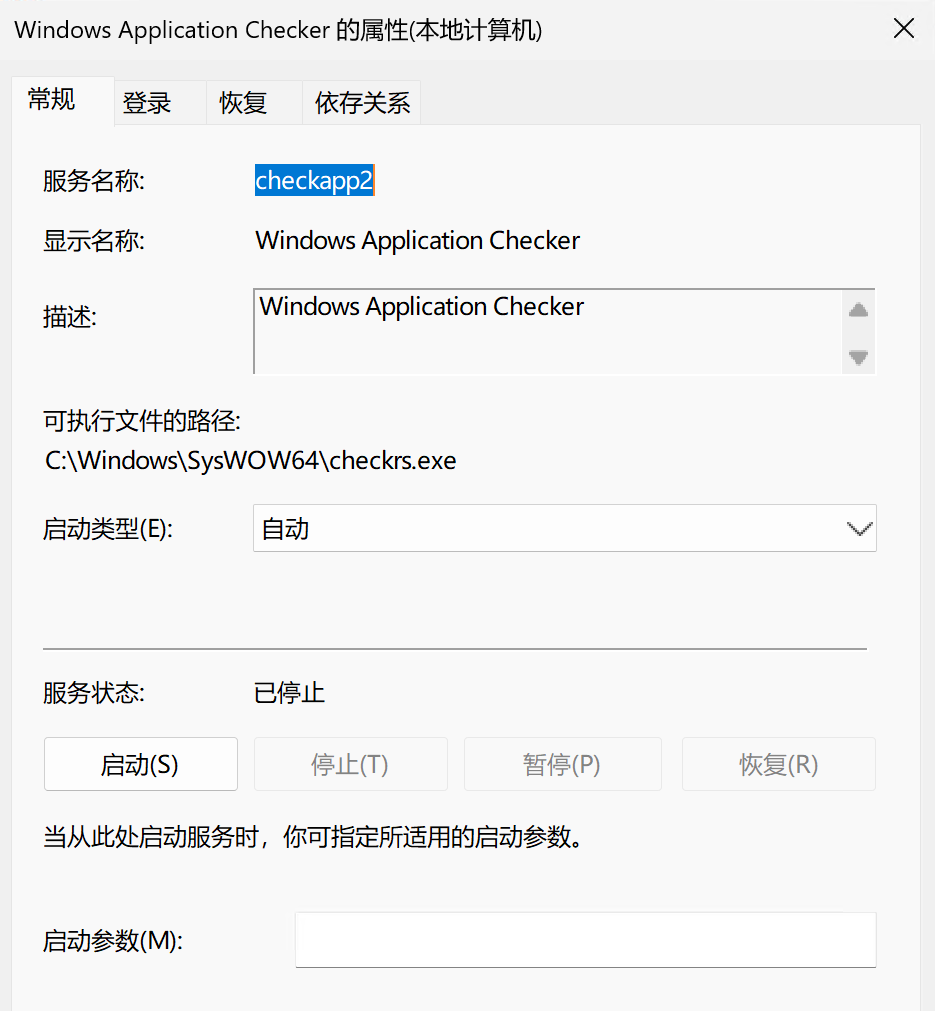Click the 启动类型(E) label

(x=108, y=529)
